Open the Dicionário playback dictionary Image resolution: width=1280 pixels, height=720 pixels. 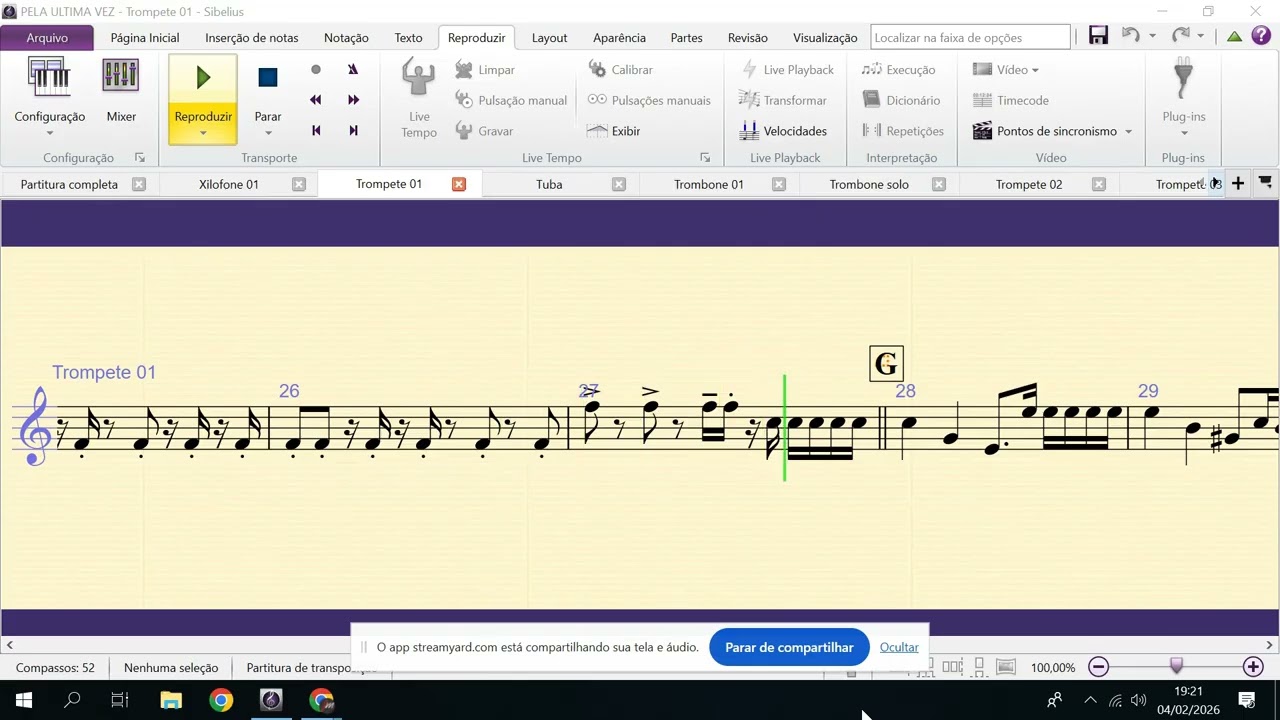tap(901, 100)
